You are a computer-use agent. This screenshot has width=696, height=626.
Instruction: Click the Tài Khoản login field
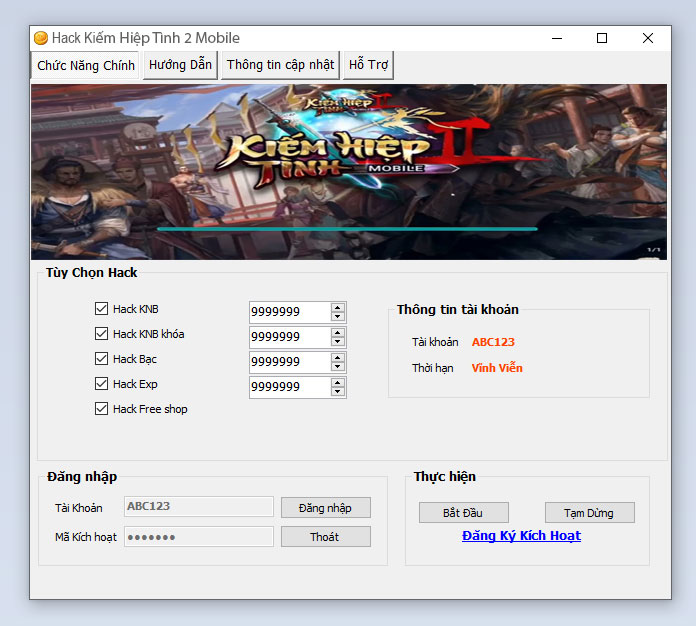click(x=199, y=507)
